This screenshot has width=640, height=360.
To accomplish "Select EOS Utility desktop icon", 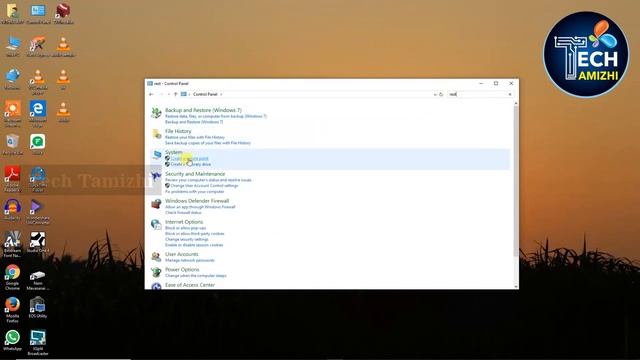I will [x=38, y=308].
